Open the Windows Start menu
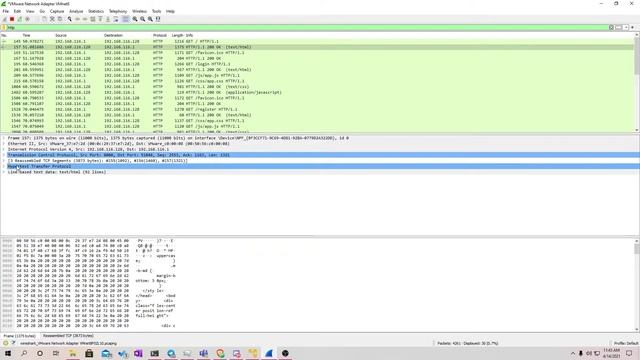This screenshot has height=360, width=640. coord(8,353)
